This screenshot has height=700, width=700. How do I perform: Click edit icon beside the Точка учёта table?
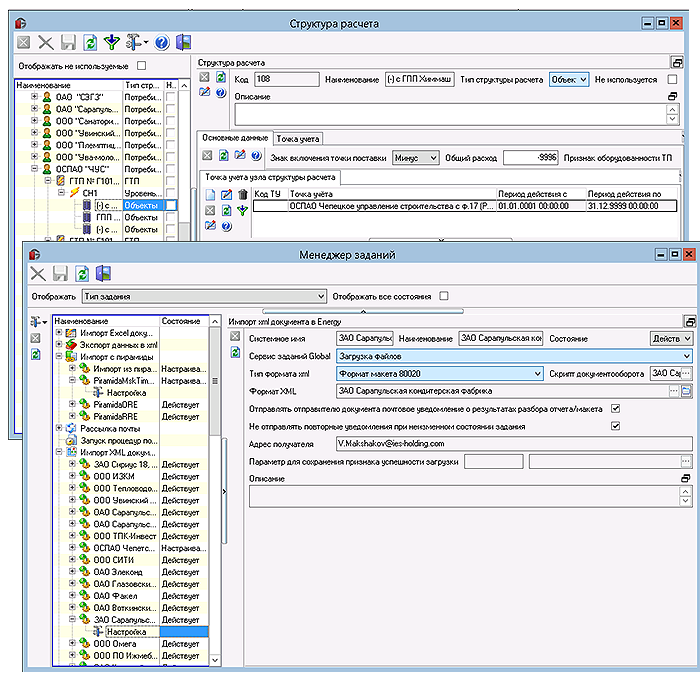coord(226,195)
